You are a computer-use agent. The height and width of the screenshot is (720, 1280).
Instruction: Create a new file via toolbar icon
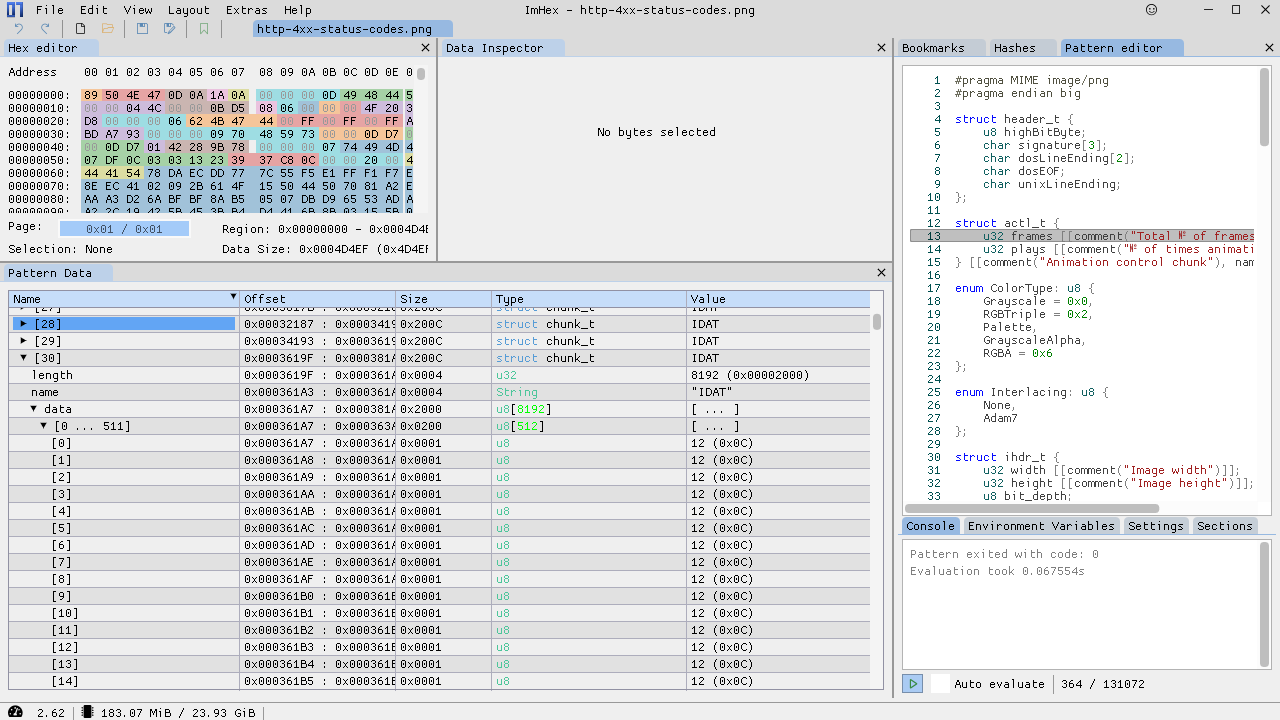(80, 29)
